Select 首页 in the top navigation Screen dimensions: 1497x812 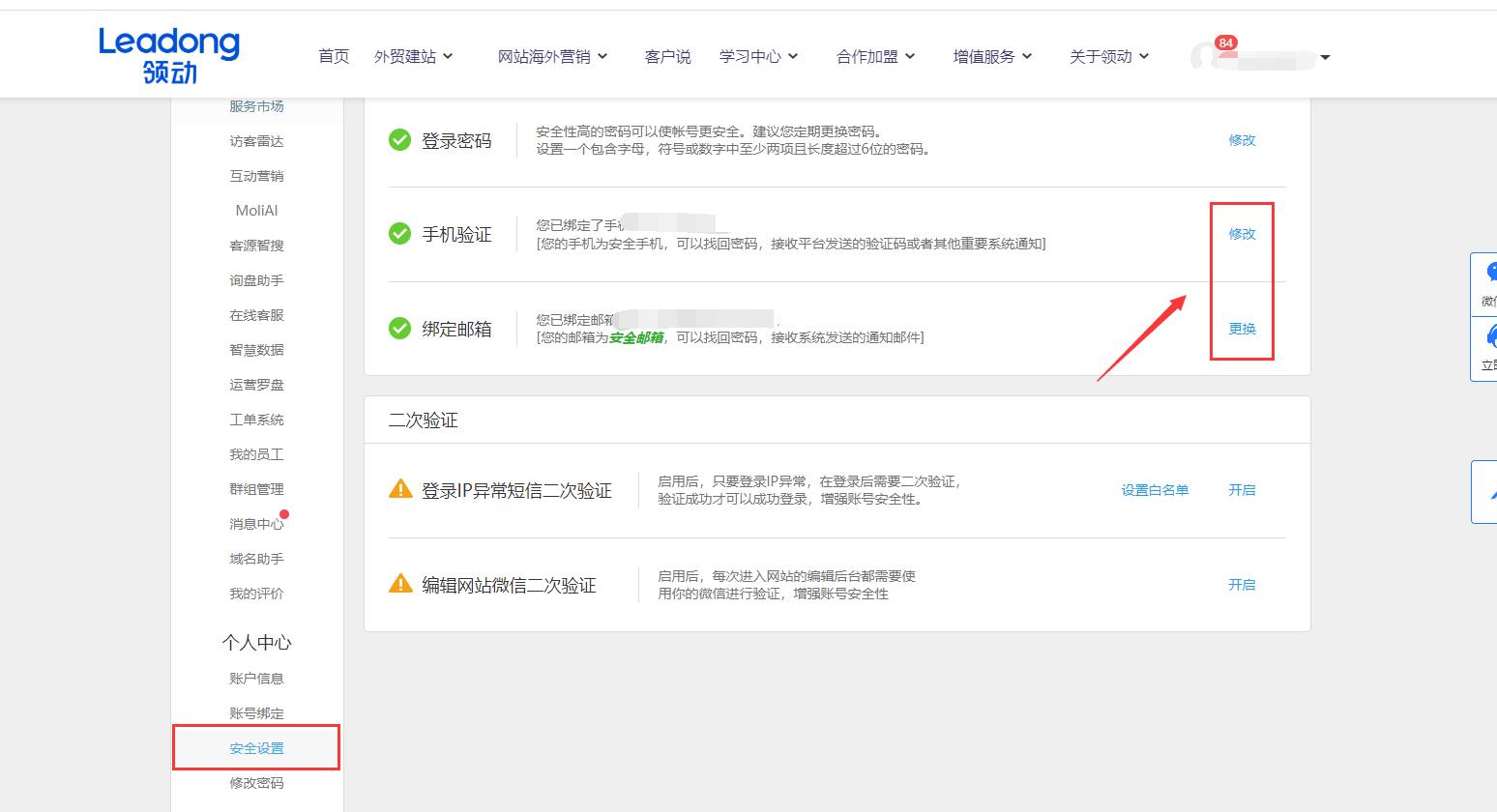point(333,55)
